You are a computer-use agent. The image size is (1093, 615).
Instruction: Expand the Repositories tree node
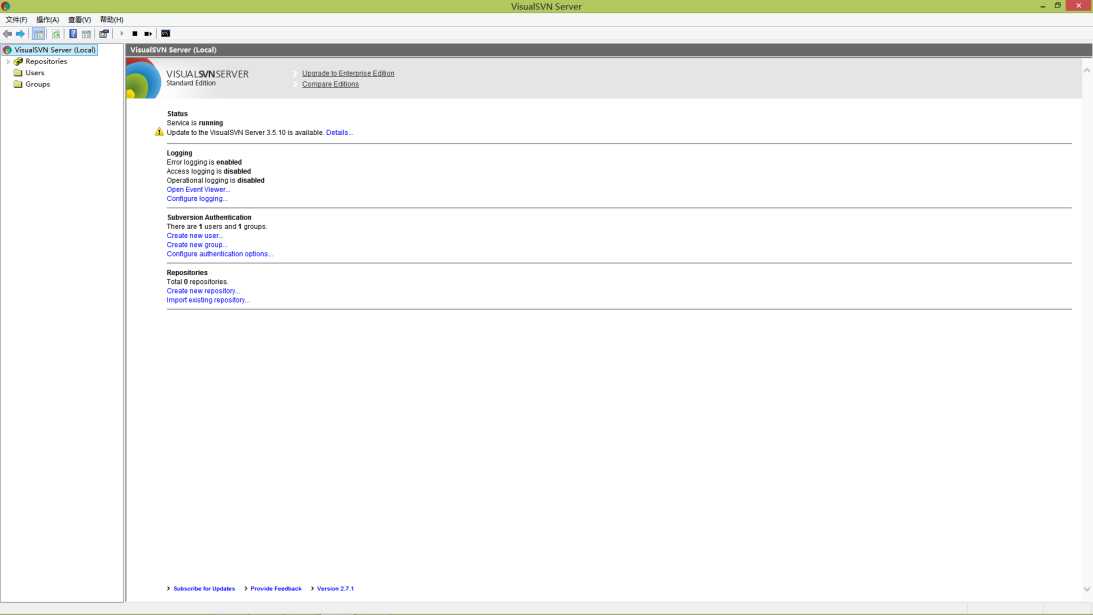[8, 61]
